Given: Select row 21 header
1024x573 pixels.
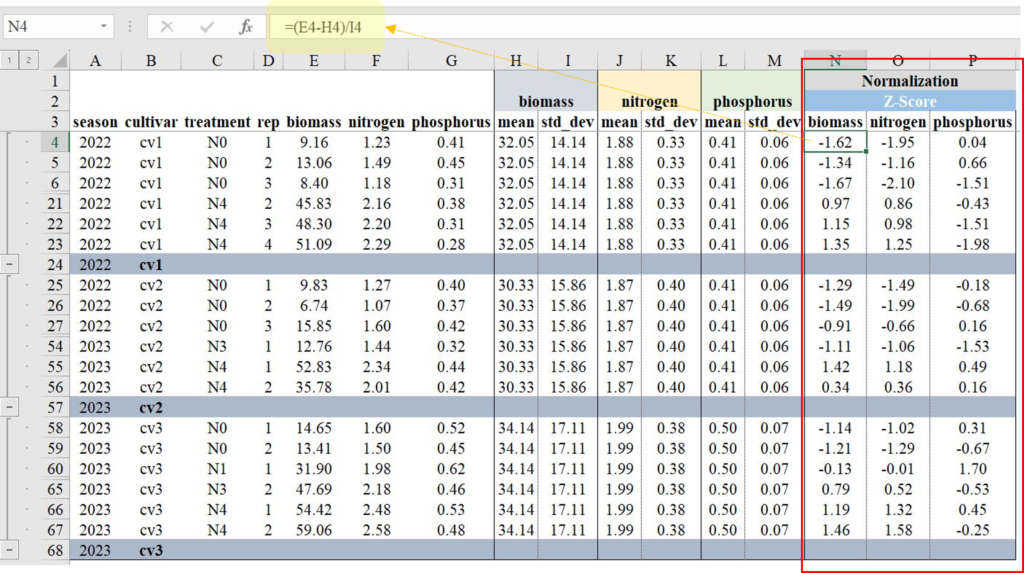Looking at the screenshot, I should pyautogui.click(x=56, y=204).
